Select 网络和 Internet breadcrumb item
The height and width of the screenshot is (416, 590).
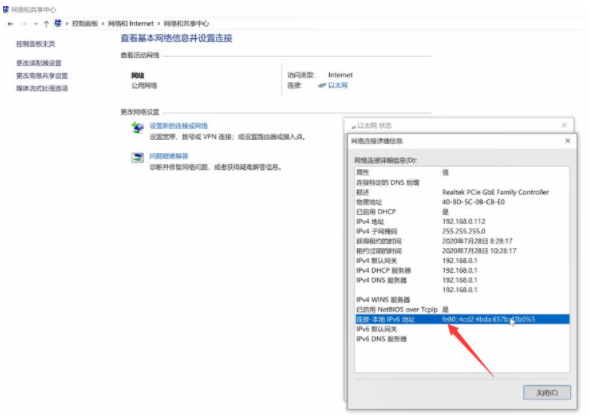pyautogui.click(x=131, y=23)
